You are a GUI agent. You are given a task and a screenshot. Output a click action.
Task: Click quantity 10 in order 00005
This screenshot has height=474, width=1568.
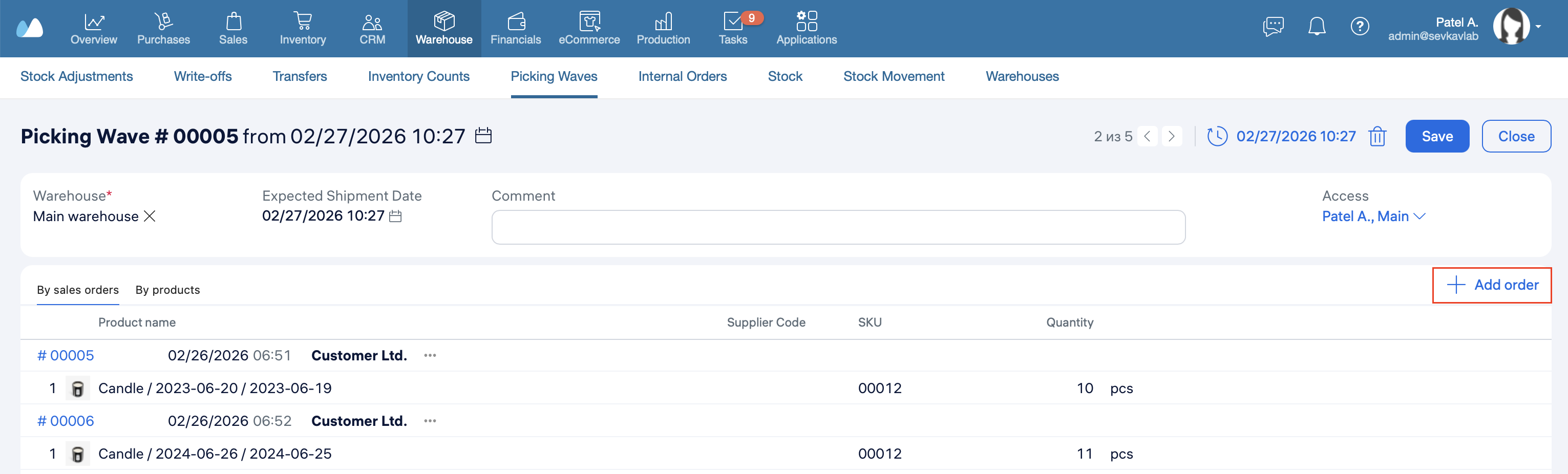[x=1085, y=388]
